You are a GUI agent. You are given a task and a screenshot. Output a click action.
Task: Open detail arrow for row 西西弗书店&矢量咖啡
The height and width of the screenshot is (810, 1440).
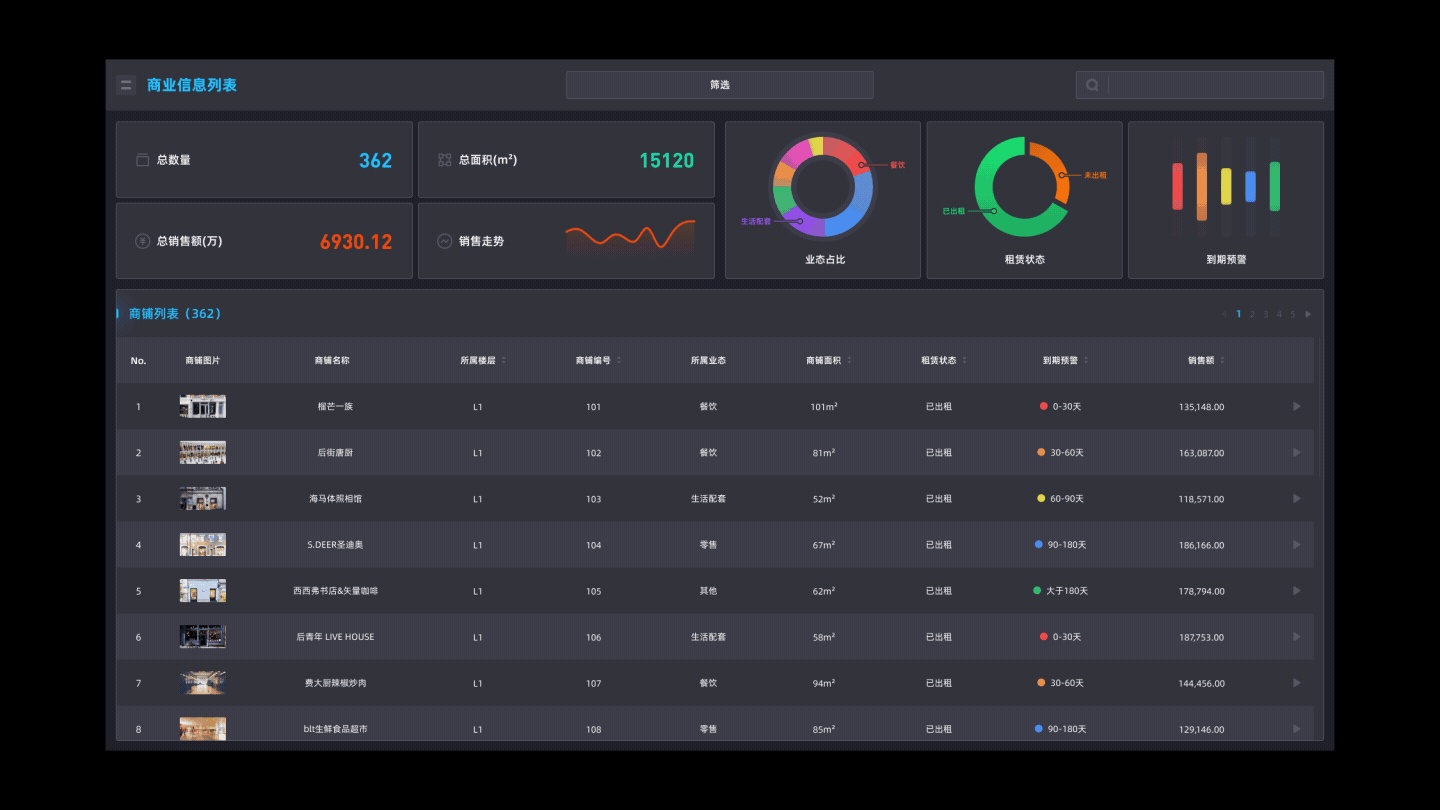pos(1297,590)
